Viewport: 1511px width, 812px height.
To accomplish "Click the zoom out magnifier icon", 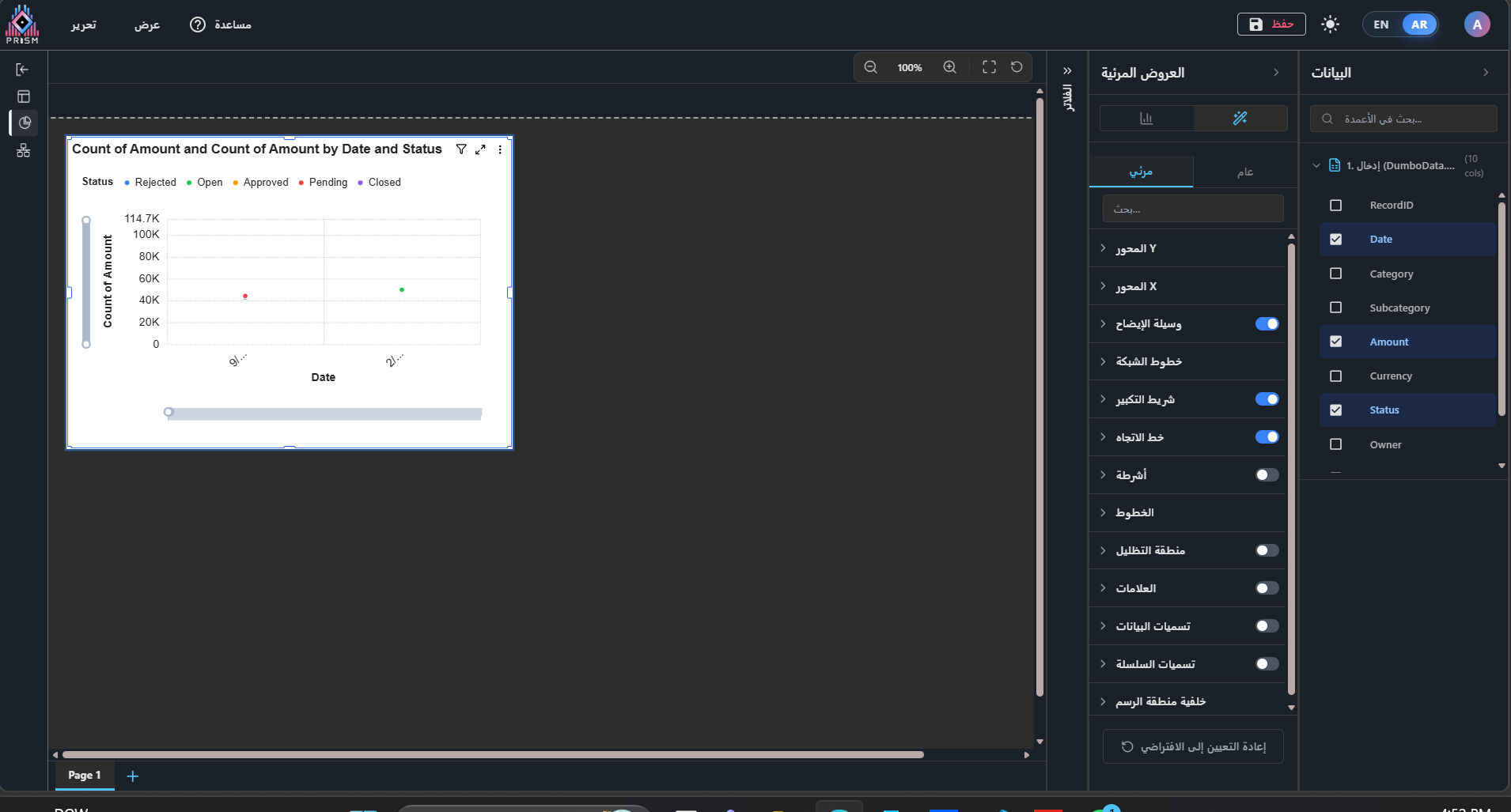I will click(x=870, y=67).
